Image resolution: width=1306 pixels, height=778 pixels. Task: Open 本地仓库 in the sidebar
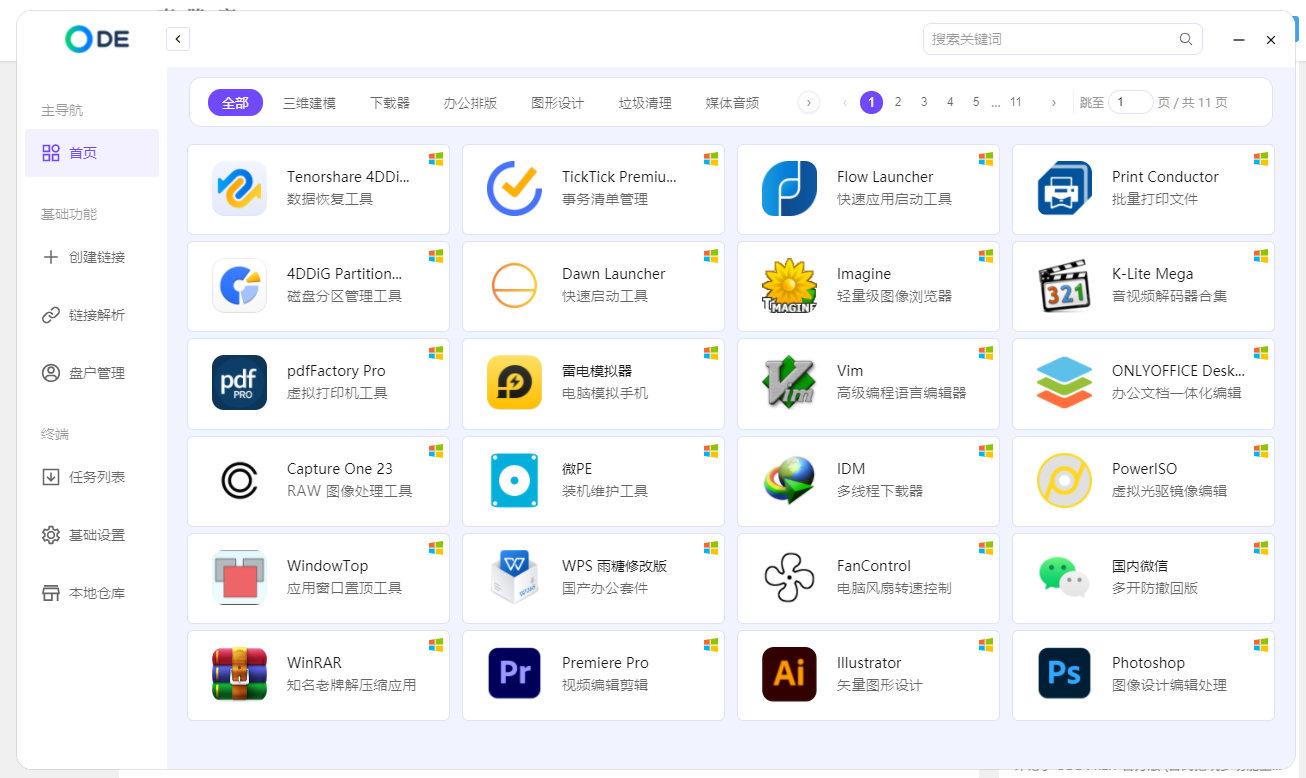click(x=92, y=593)
